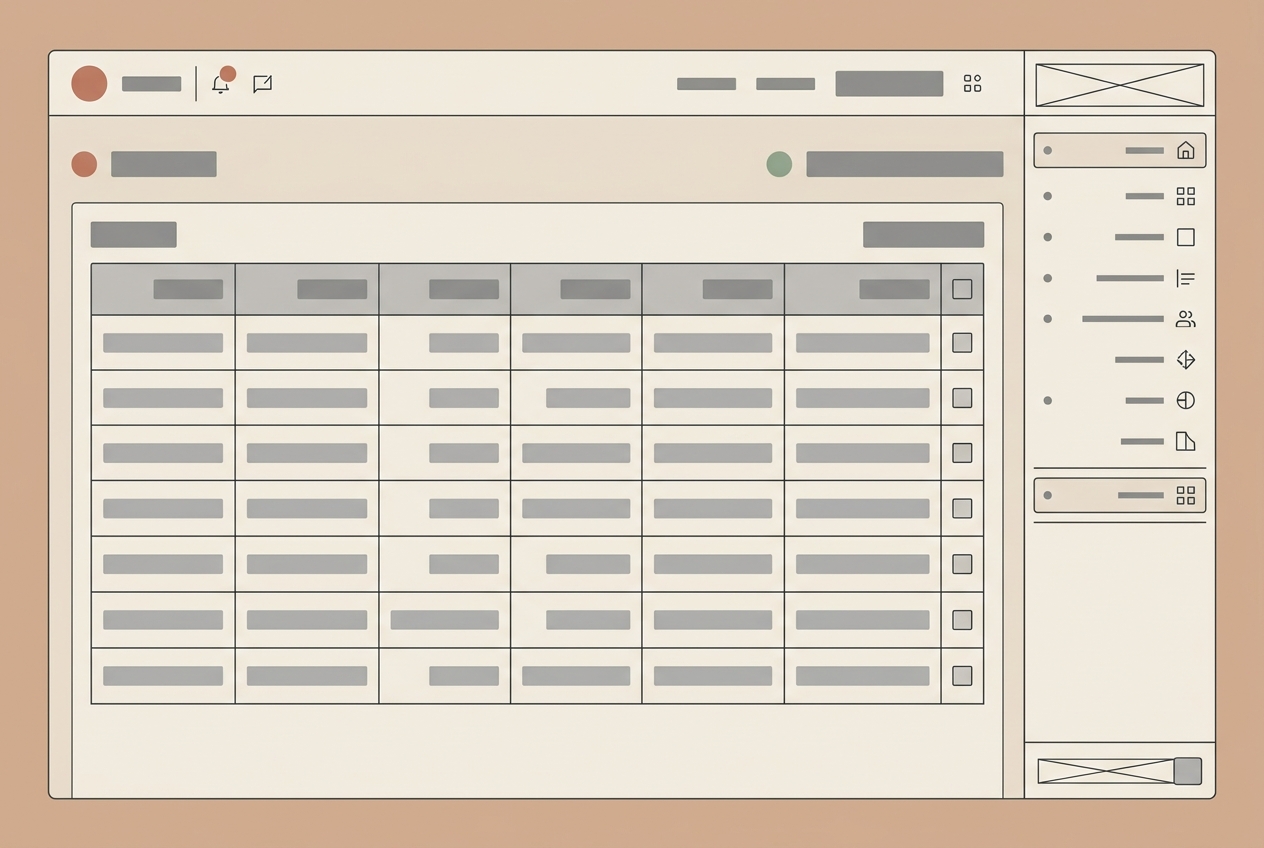This screenshot has height=848, width=1264.
Task: Click the first navigation link in top header
Action: tap(706, 84)
